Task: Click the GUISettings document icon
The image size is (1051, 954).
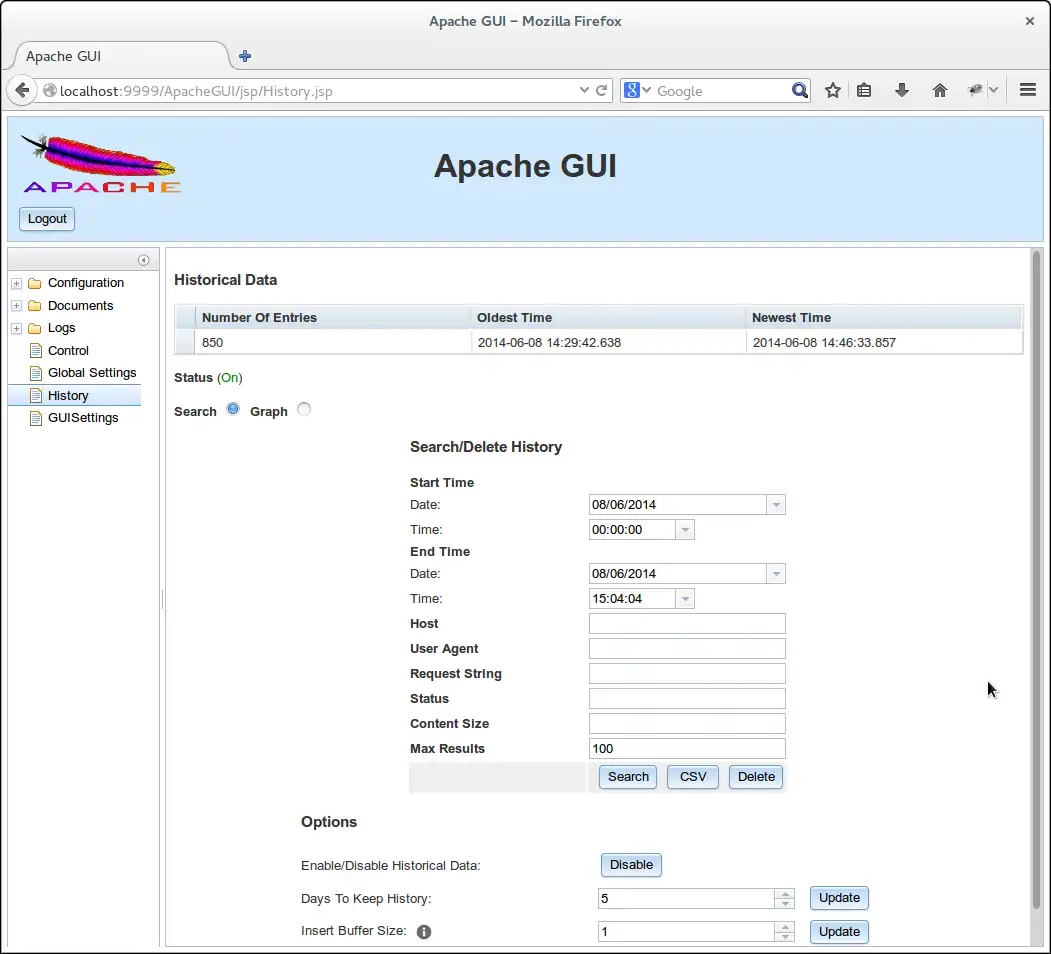Action: [x=36, y=418]
